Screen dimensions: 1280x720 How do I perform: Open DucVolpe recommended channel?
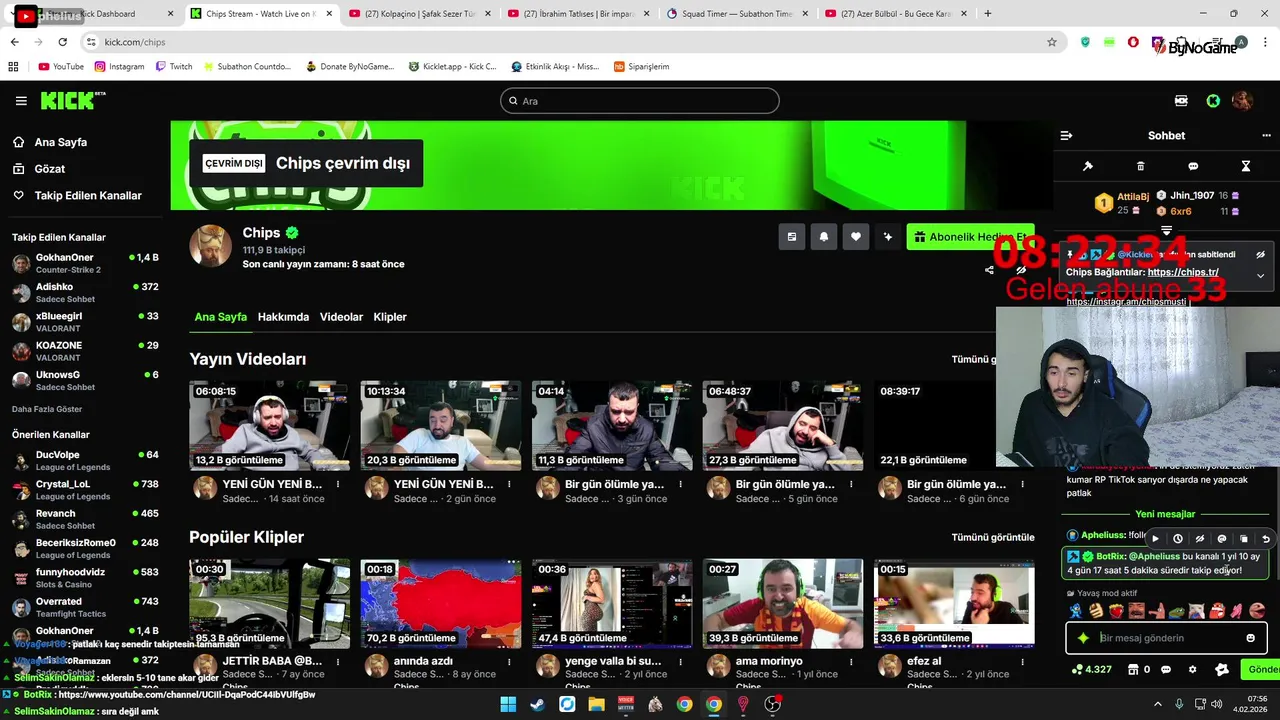click(x=85, y=460)
